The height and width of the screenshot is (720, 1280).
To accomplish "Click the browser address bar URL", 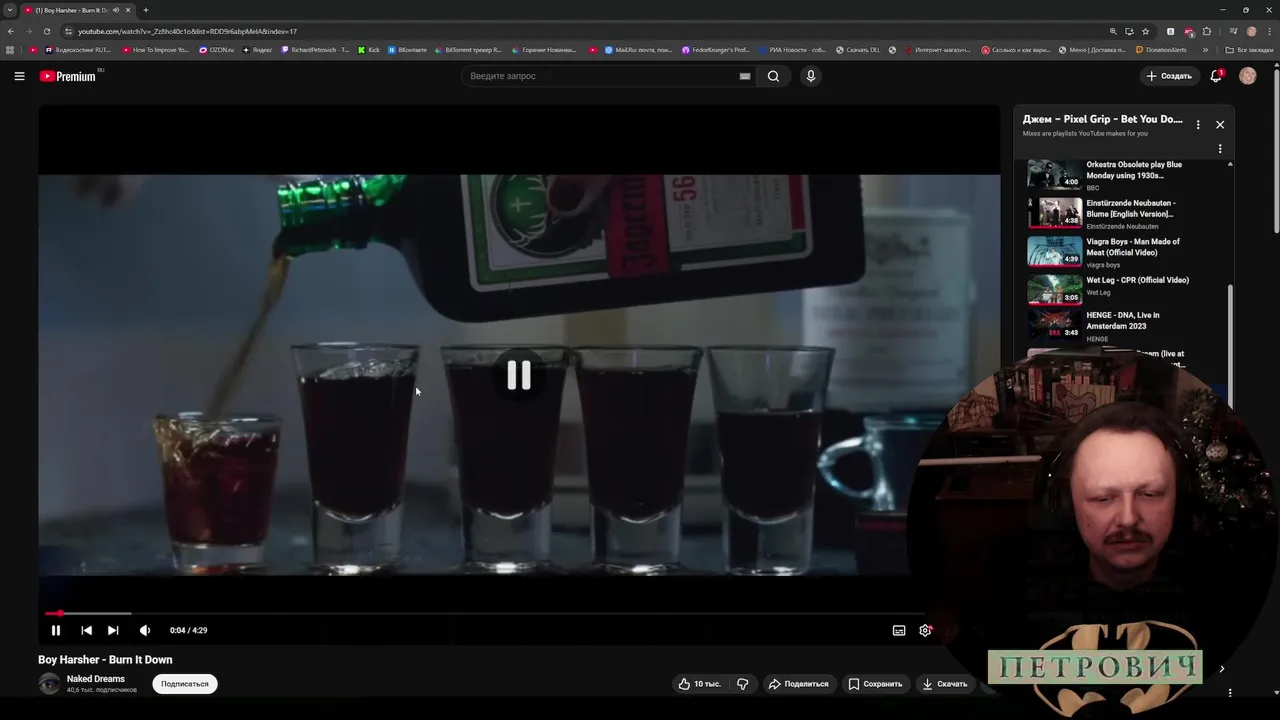I will [x=188, y=31].
